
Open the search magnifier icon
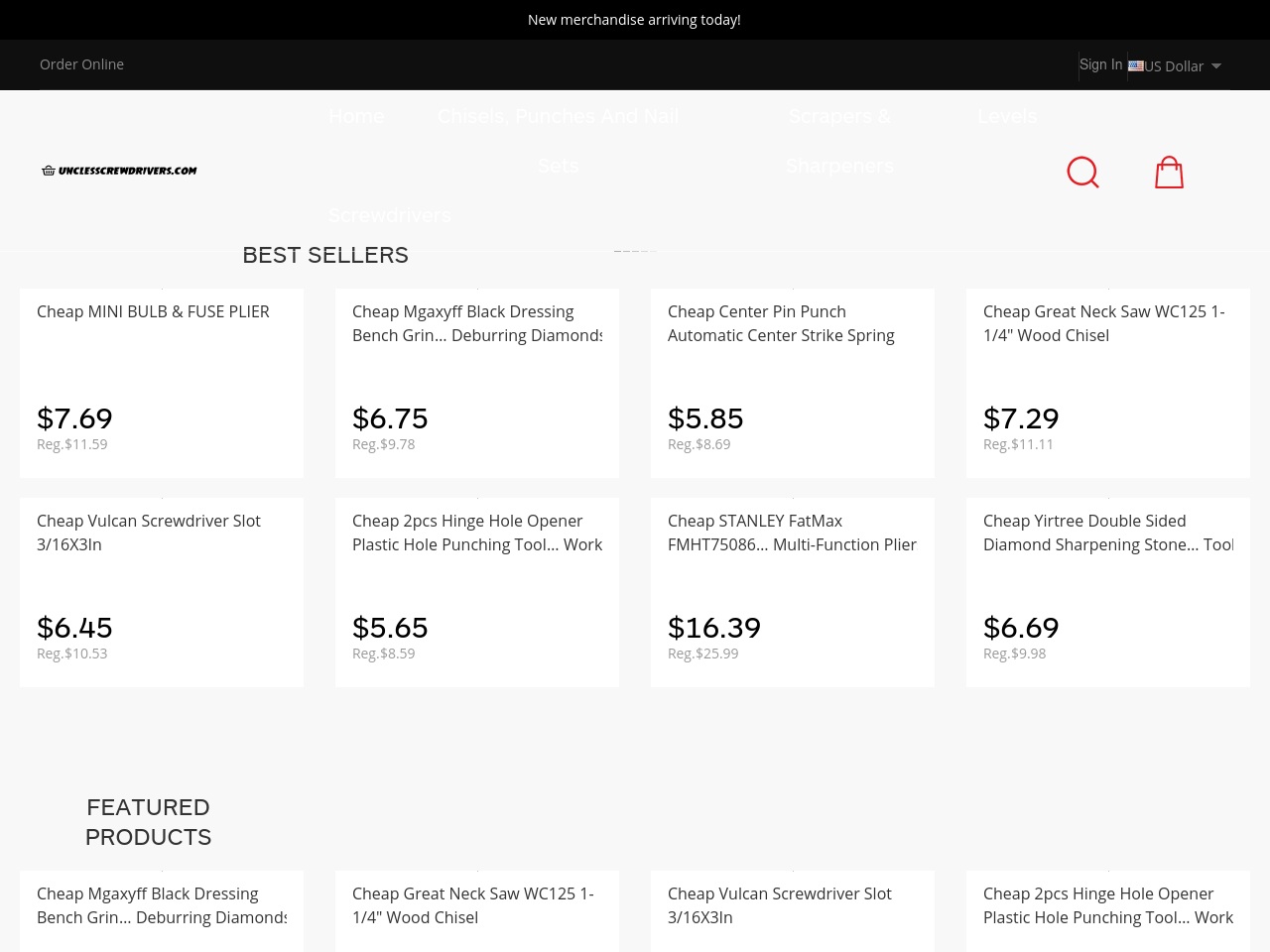click(x=1082, y=172)
